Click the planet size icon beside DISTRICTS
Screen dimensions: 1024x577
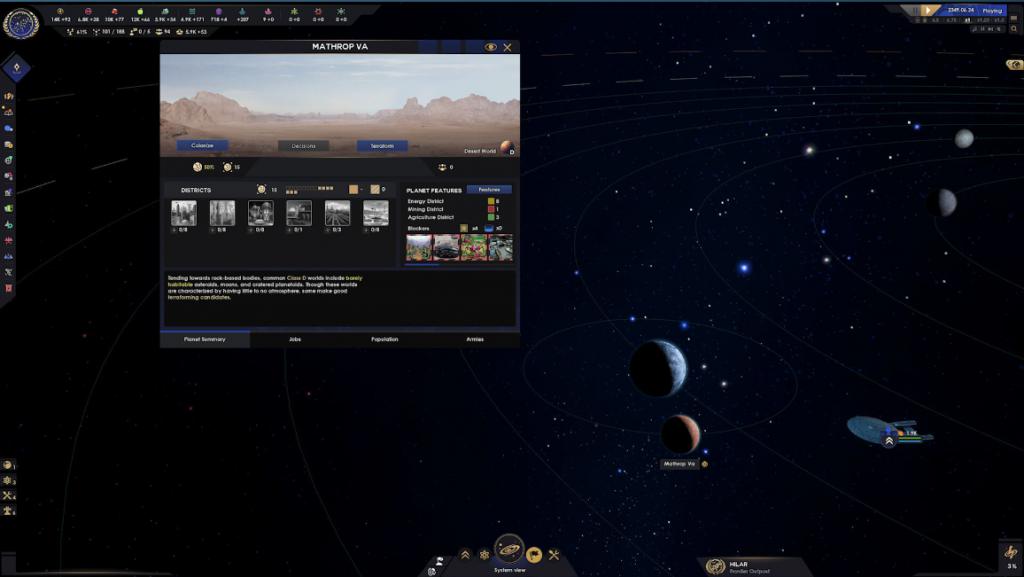[261, 189]
